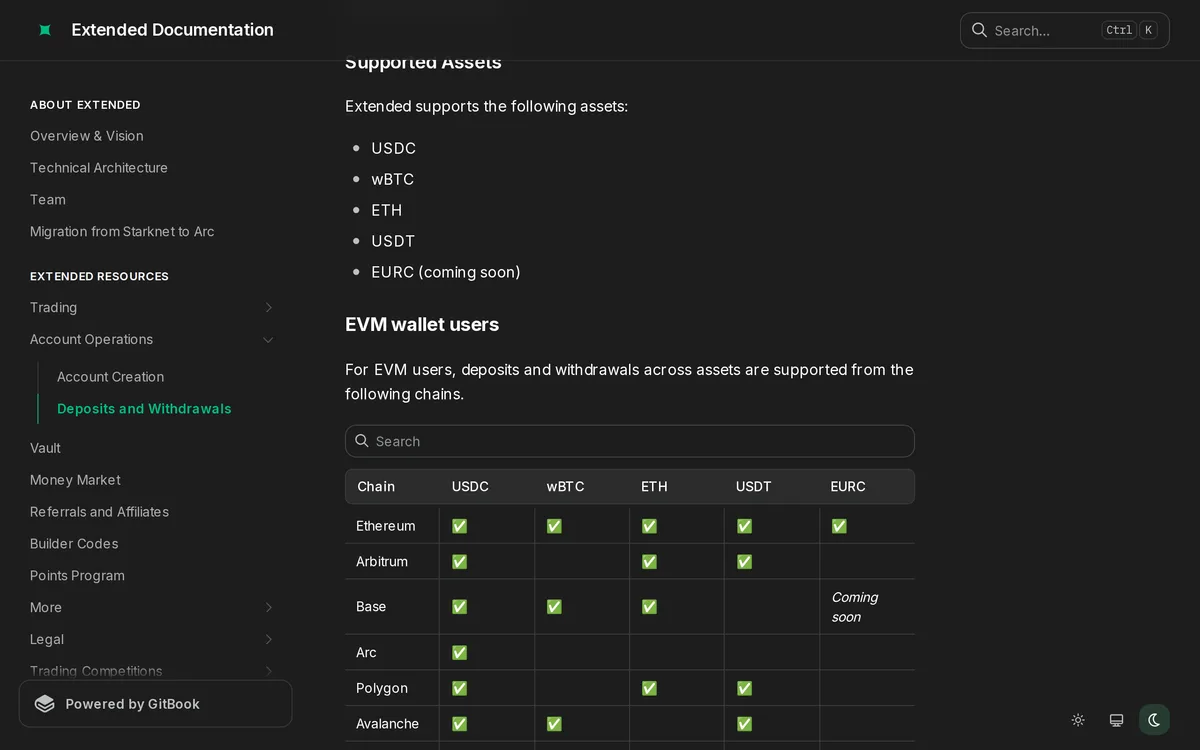Image resolution: width=1200 pixels, height=750 pixels.
Task: Click the USDT column header
Action: pos(754,487)
